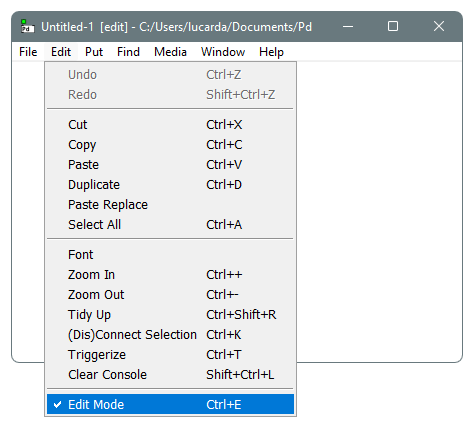Choose Paste Replace entry
Viewport: 476px width, 426px height.
(x=170, y=205)
